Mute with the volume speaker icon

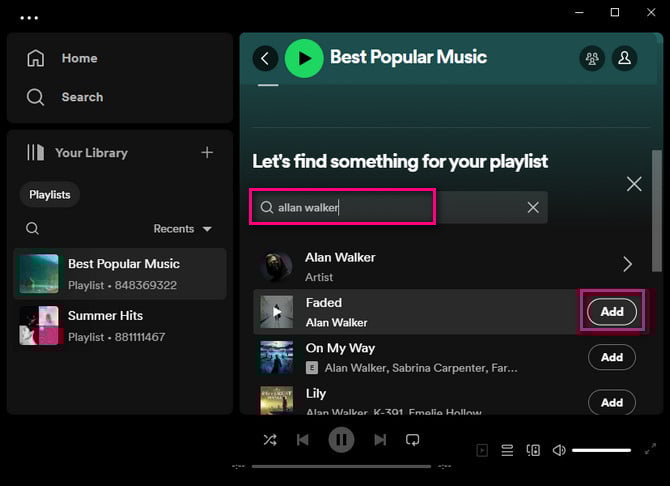click(559, 450)
